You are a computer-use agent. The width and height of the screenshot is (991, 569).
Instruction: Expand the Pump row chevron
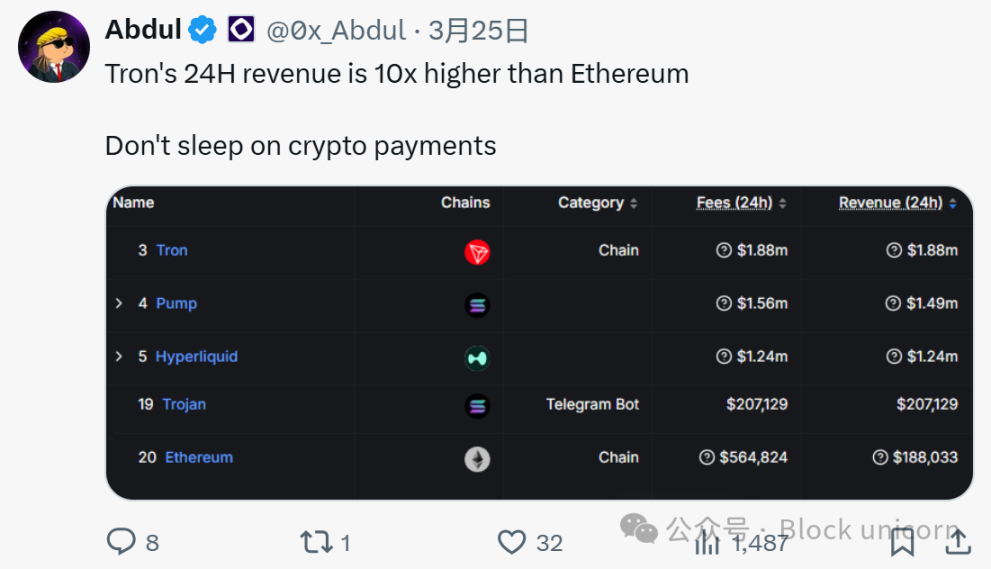[x=119, y=304]
